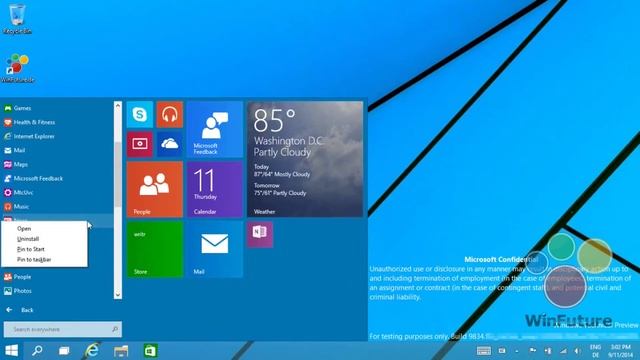
Task: Open the taskbar clock and date
Action: 620,351
